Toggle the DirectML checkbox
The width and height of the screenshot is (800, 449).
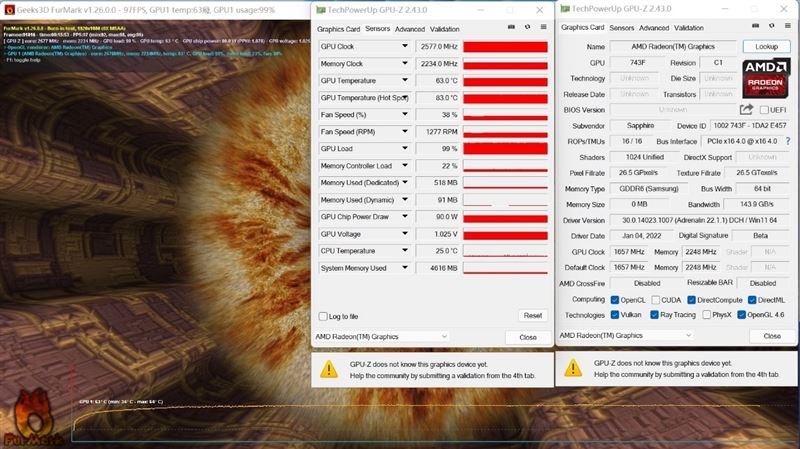[x=752, y=300]
